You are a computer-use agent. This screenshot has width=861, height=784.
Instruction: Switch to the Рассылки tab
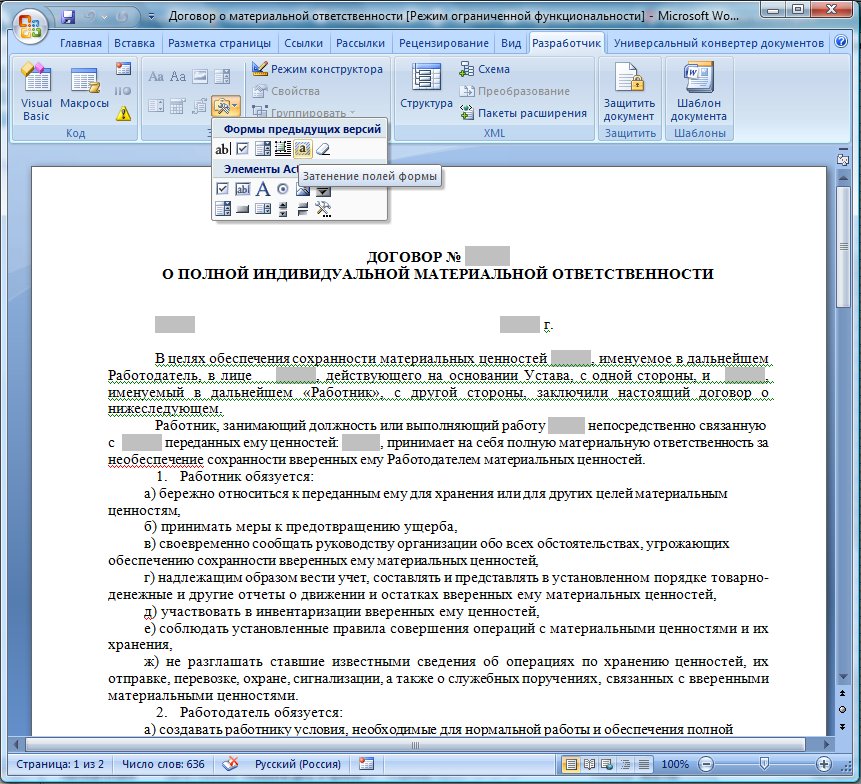pyautogui.click(x=360, y=43)
